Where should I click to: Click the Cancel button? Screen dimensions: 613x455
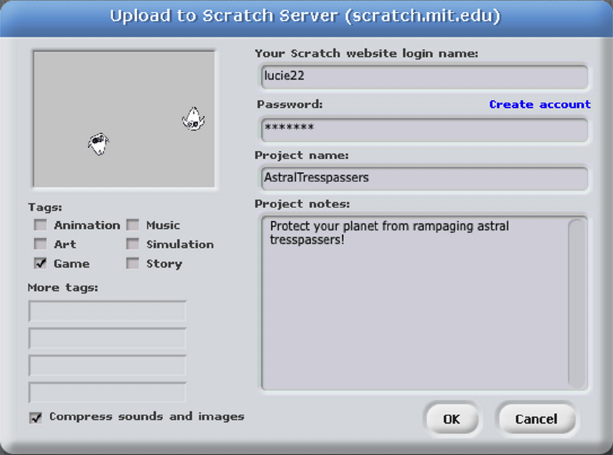tap(536, 419)
